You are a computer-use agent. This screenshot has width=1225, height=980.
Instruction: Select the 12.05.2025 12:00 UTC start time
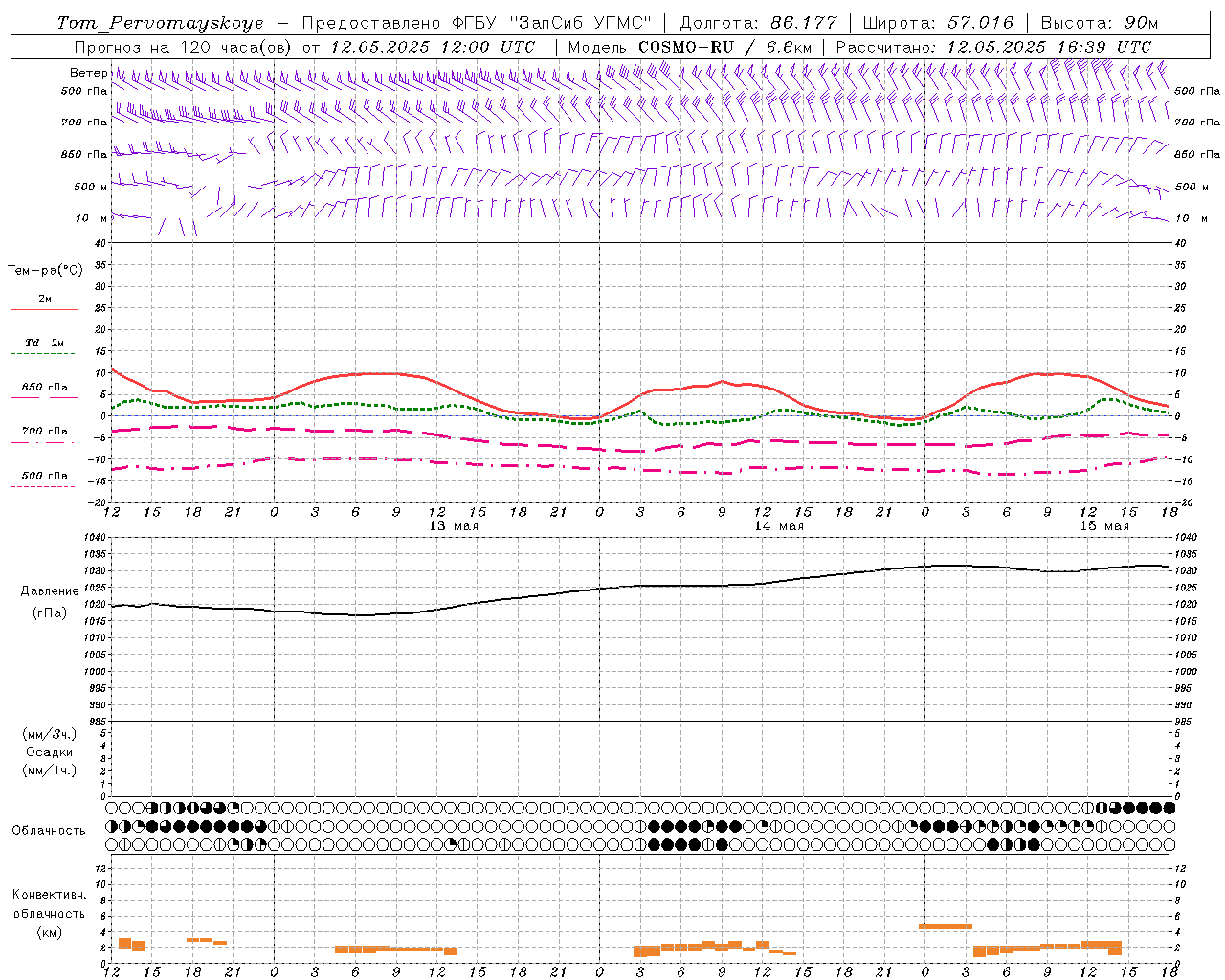[433, 47]
